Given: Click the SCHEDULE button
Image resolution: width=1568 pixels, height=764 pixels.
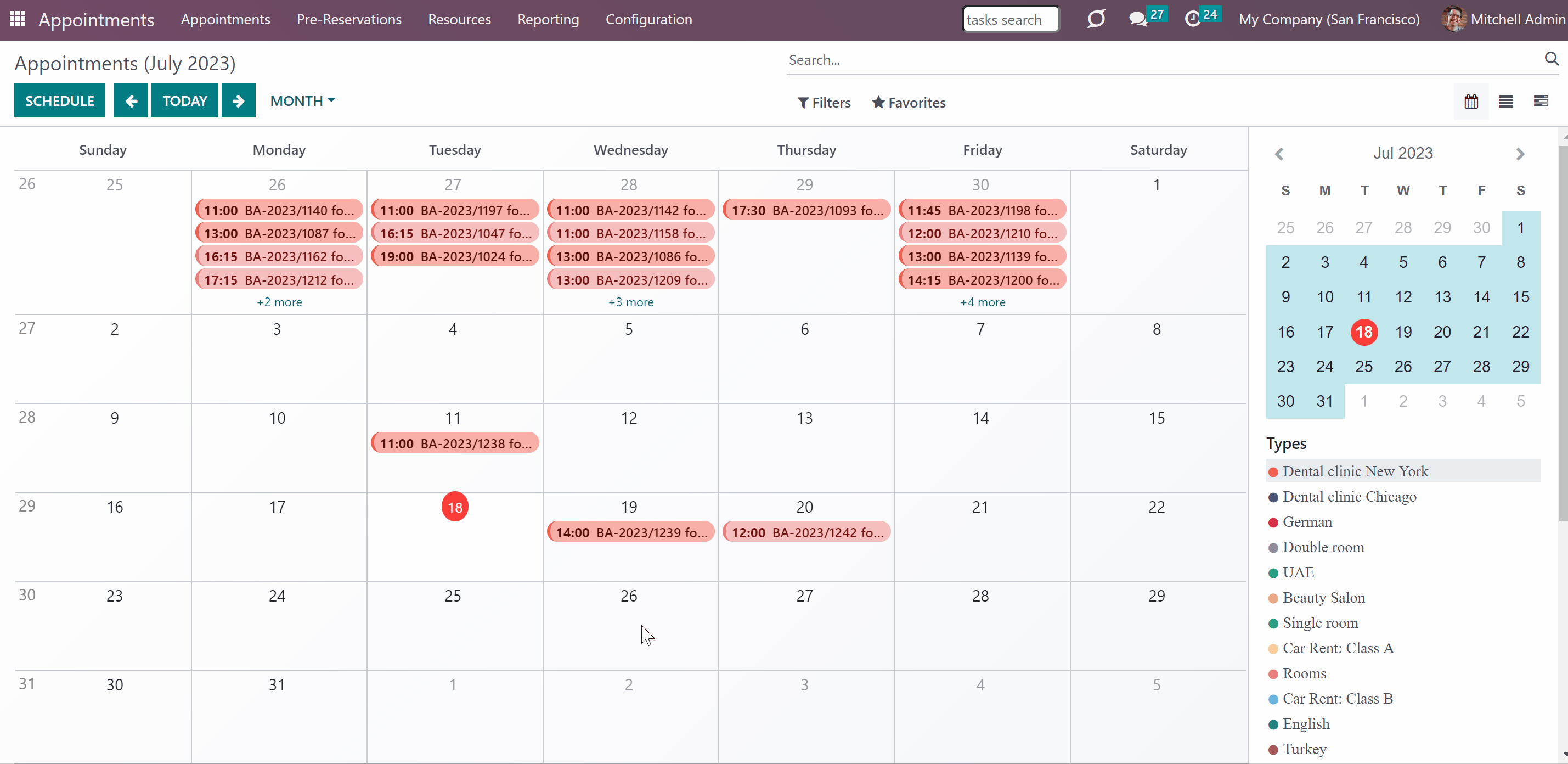Looking at the screenshot, I should [60, 100].
